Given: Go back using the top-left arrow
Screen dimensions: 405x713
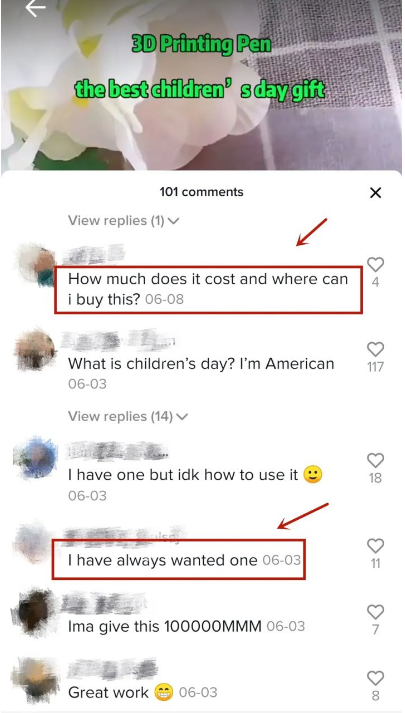Looking at the screenshot, I should pyautogui.click(x=35, y=8).
